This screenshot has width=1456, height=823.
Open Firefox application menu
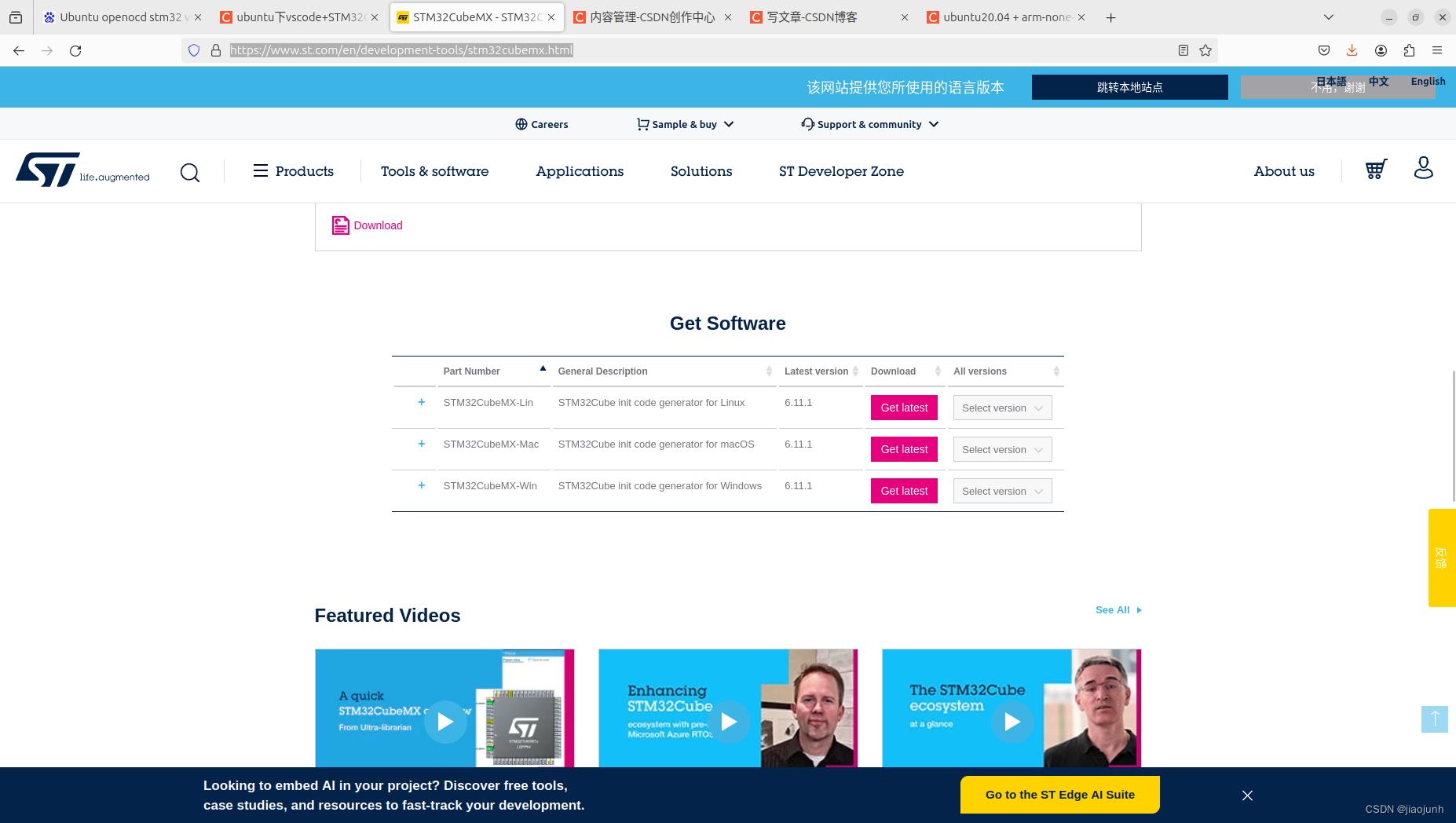[x=1437, y=50]
